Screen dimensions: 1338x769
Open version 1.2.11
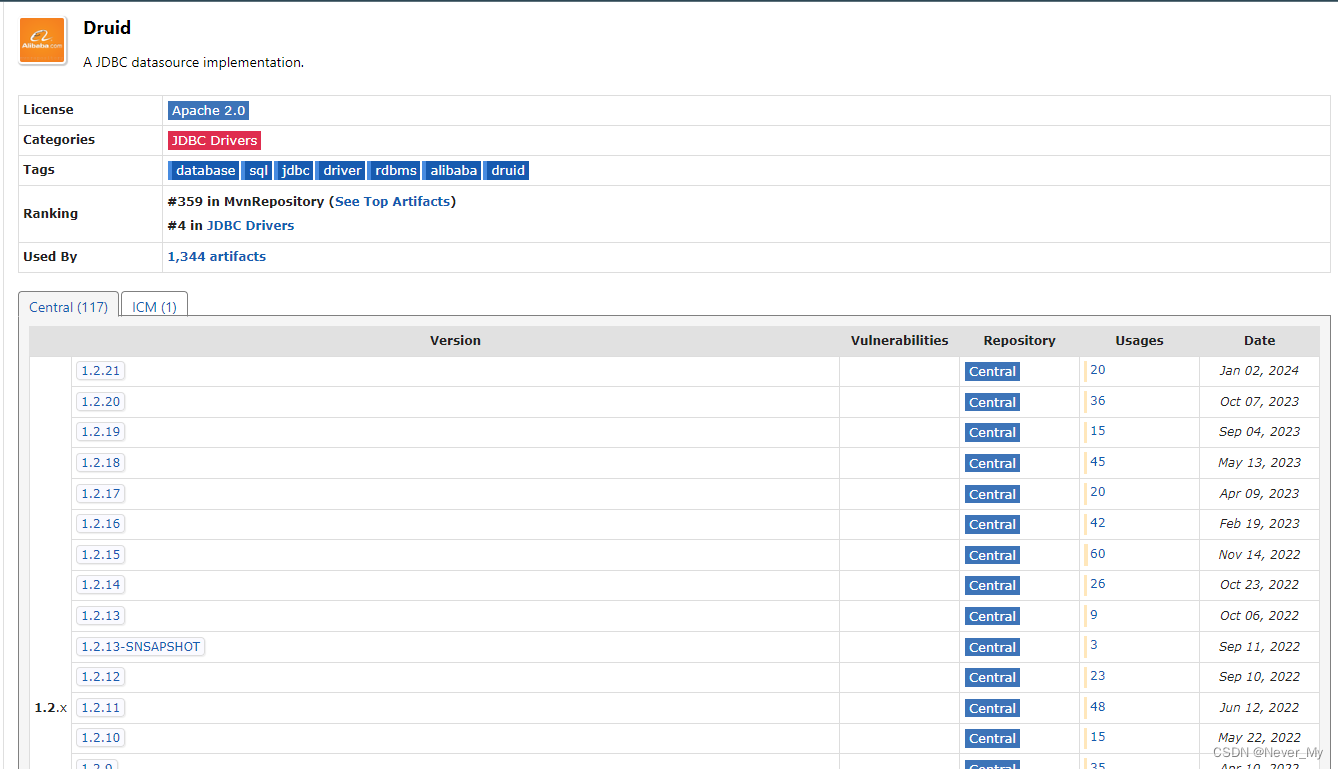(100, 707)
